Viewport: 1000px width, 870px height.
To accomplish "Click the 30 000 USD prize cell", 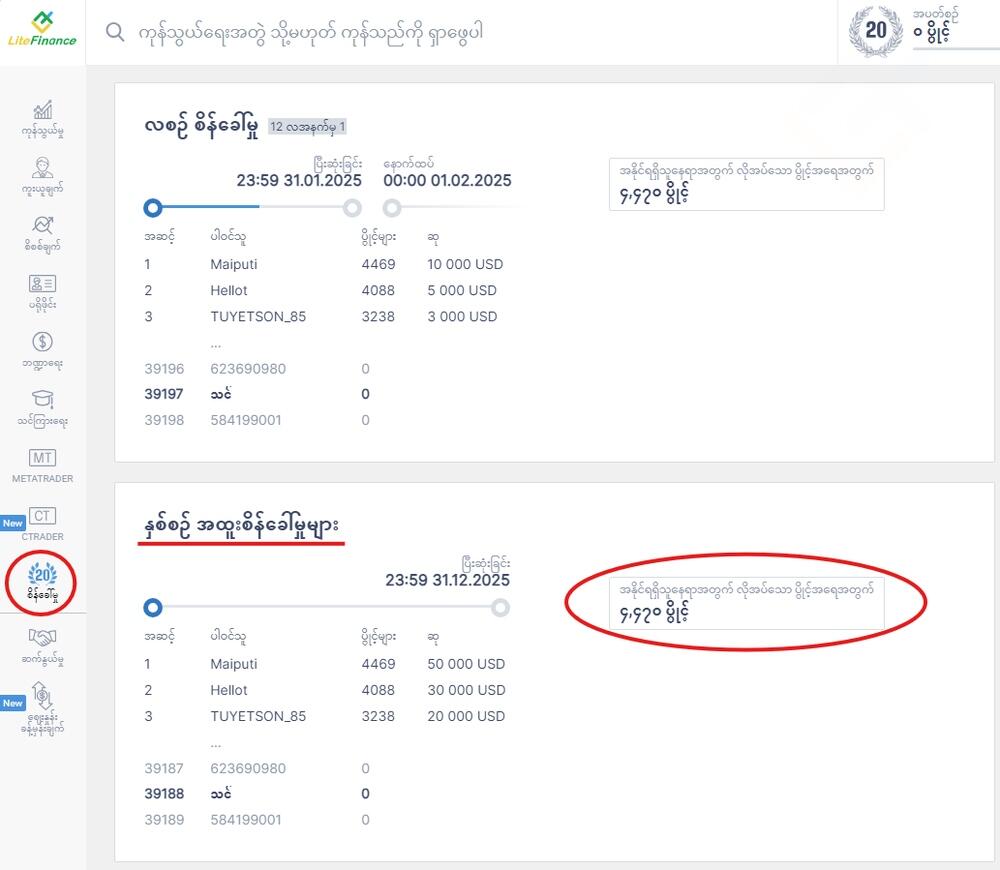I will tap(466, 690).
